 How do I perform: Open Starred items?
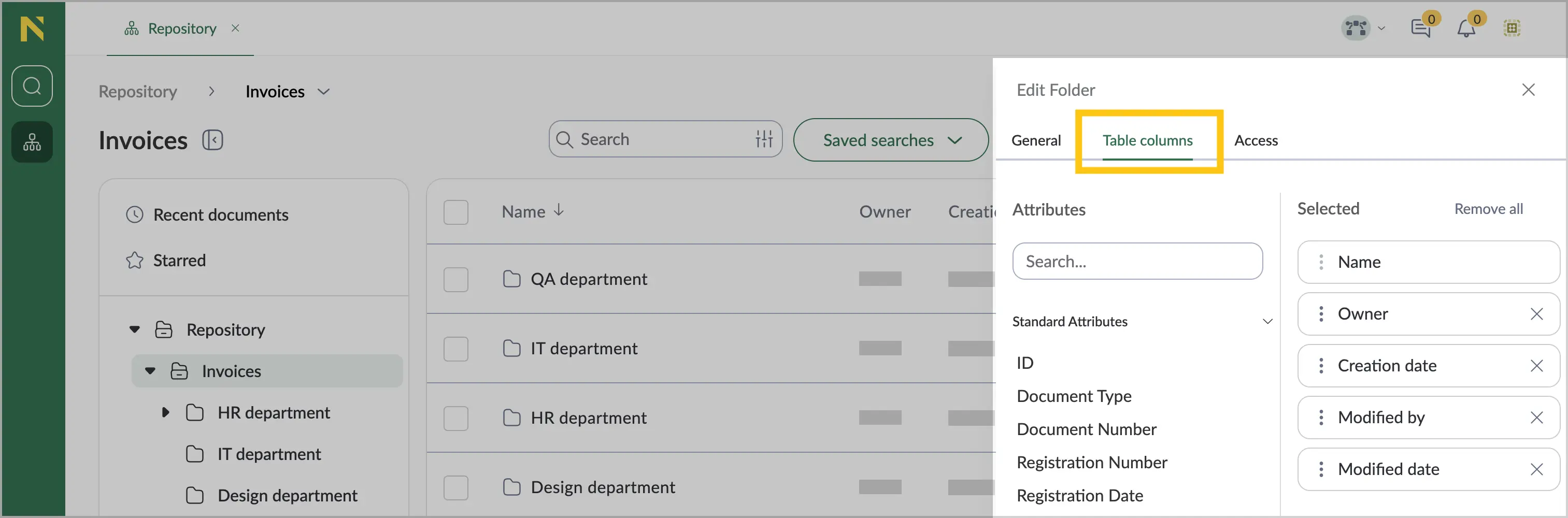pos(180,261)
